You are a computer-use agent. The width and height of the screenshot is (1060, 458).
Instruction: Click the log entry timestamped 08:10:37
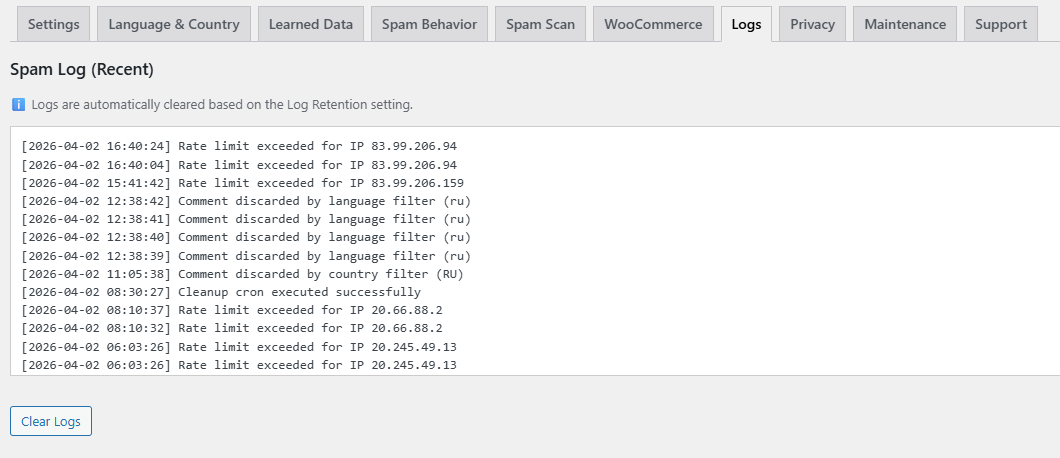231,310
